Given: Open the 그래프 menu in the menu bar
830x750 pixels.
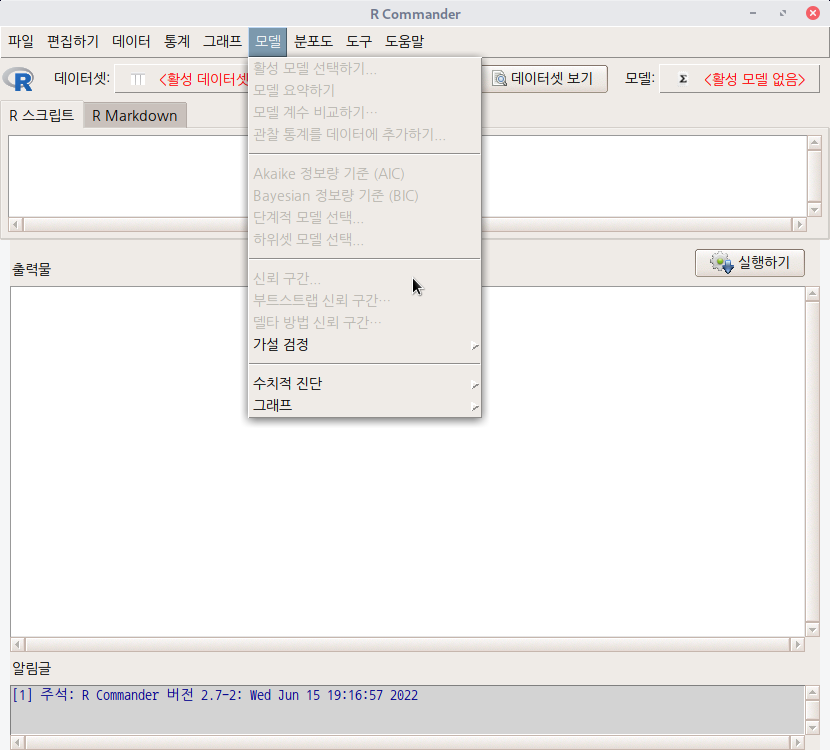Looking at the screenshot, I should pos(222,41).
